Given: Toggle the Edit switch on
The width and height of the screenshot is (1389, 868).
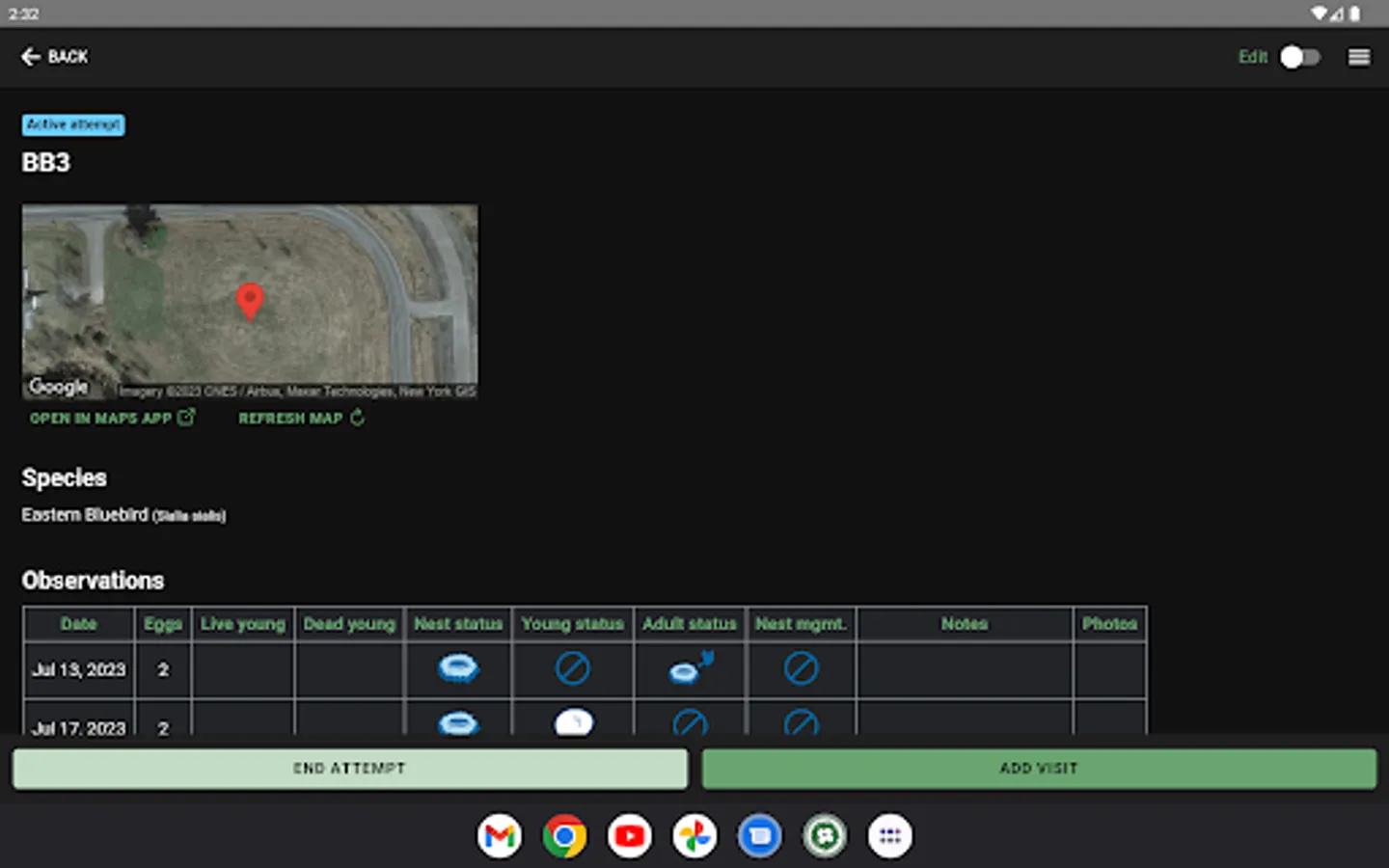Looking at the screenshot, I should [1298, 57].
